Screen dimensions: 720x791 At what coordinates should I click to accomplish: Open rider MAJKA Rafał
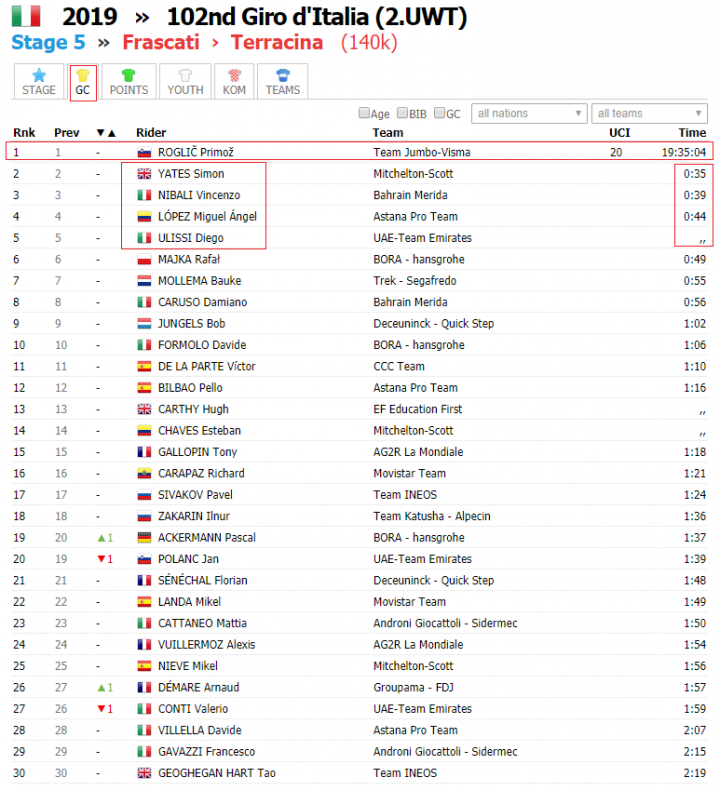pos(189,259)
